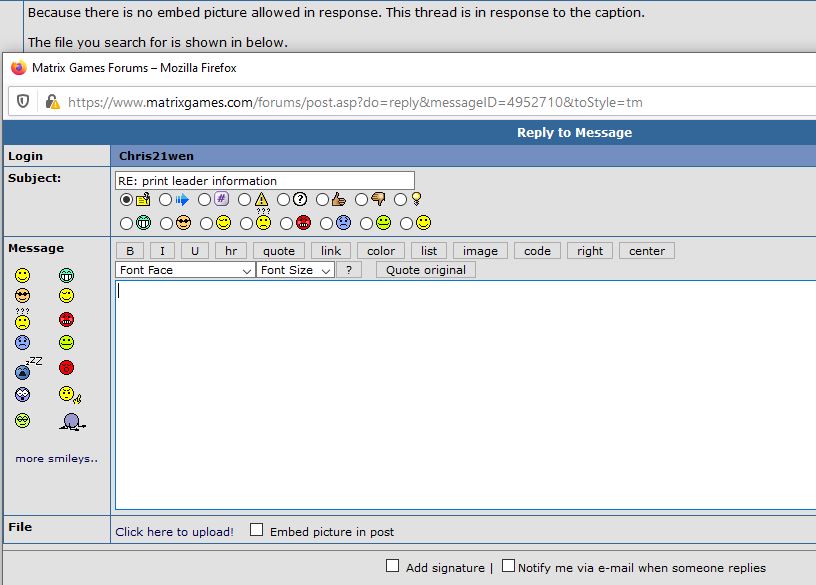Open the Font Face dropdown

click(185, 270)
